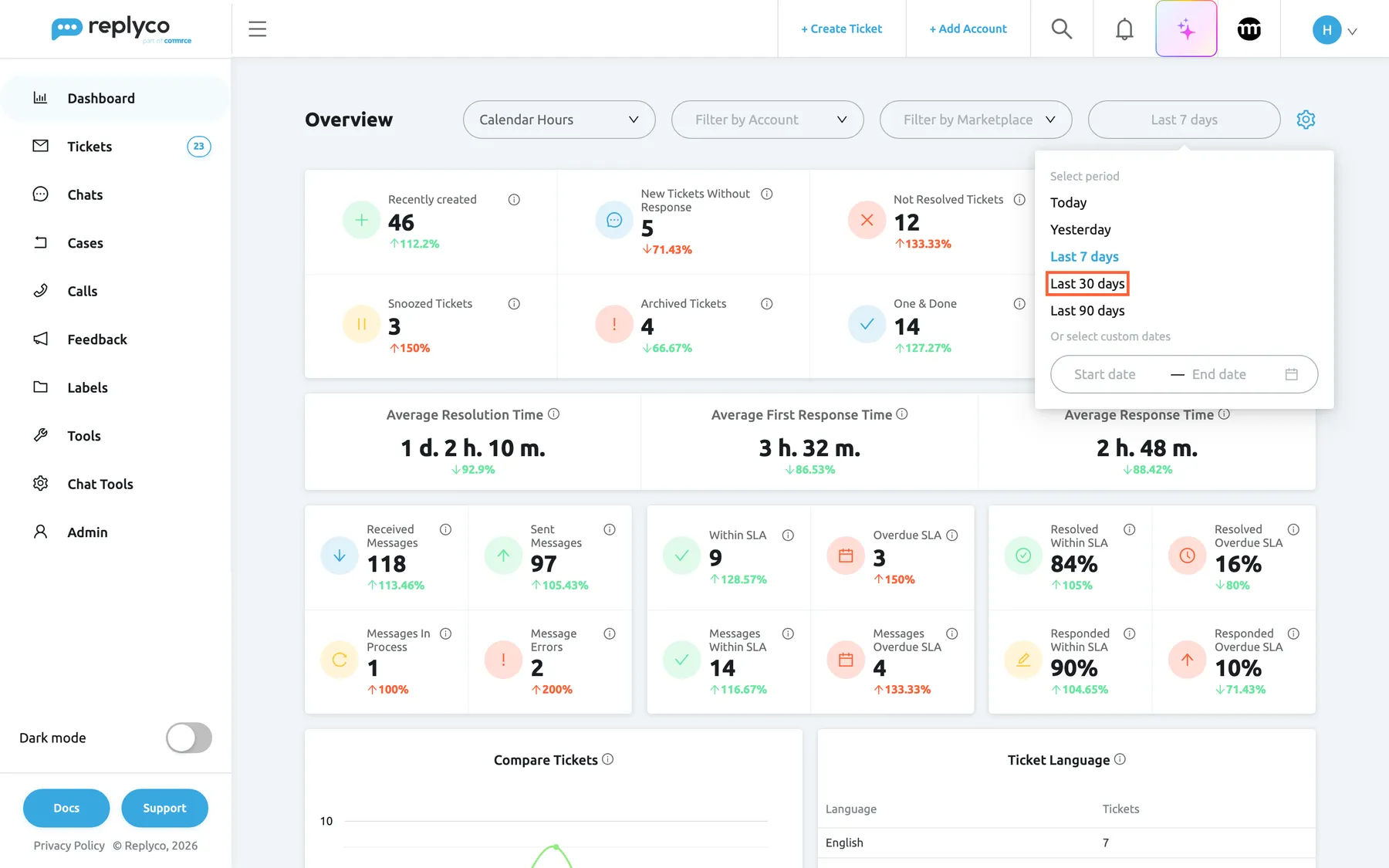Click the search magnifier icon
Image resolution: width=1389 pixels, height=868 pixels.
point(1062,29)
